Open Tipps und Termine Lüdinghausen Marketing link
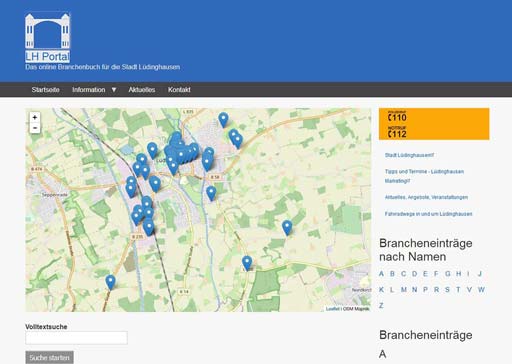The height and width of the screenshot is (364, 512). coord(424,176)
